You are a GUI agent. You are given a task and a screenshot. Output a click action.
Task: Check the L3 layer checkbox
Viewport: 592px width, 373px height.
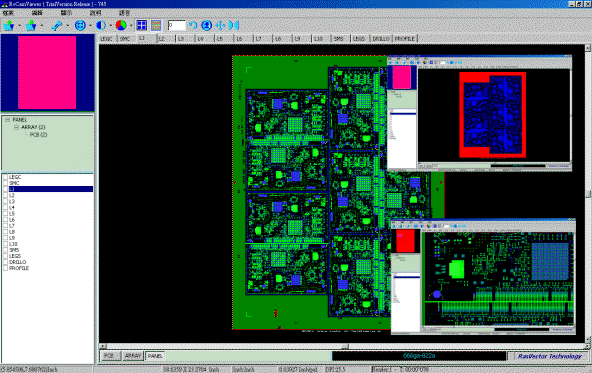(x=5, y=201)
